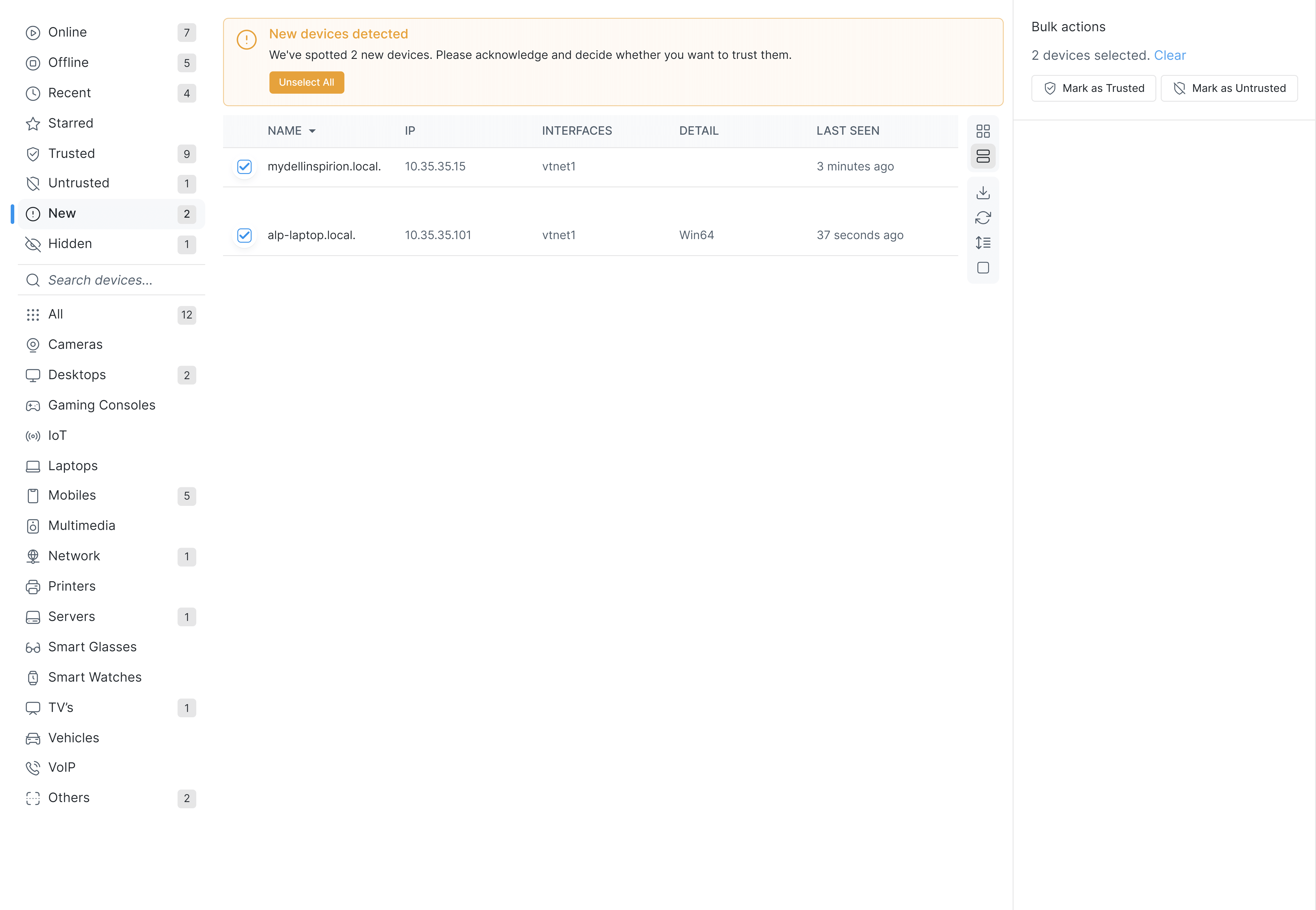Image resolution: width=1316 pixels, height=910 pixels.
Task: Switch to list view layout icon
Action: (x=983, y=156)
